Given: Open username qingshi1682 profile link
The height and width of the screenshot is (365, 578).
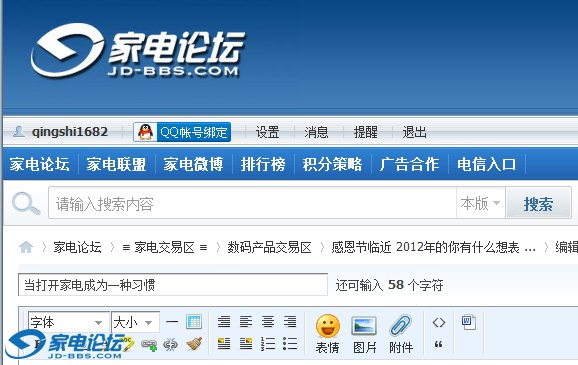Looking at the screenshot, I should point(70,132).
